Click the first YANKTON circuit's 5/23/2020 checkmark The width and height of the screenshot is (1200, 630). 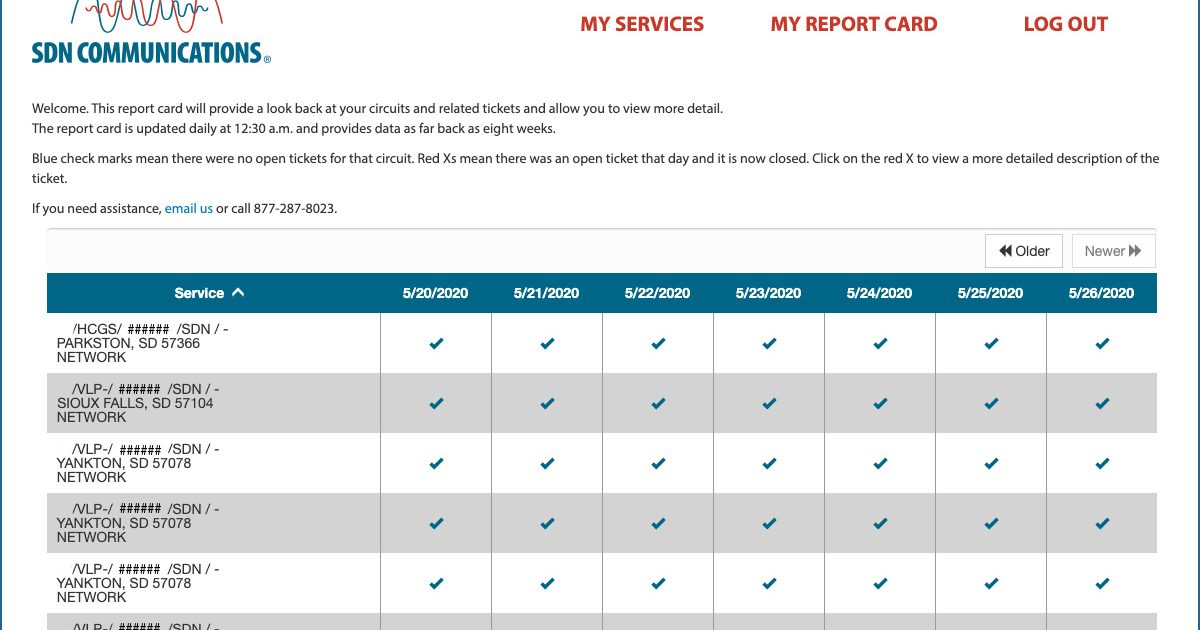click(x=768, y=463)
